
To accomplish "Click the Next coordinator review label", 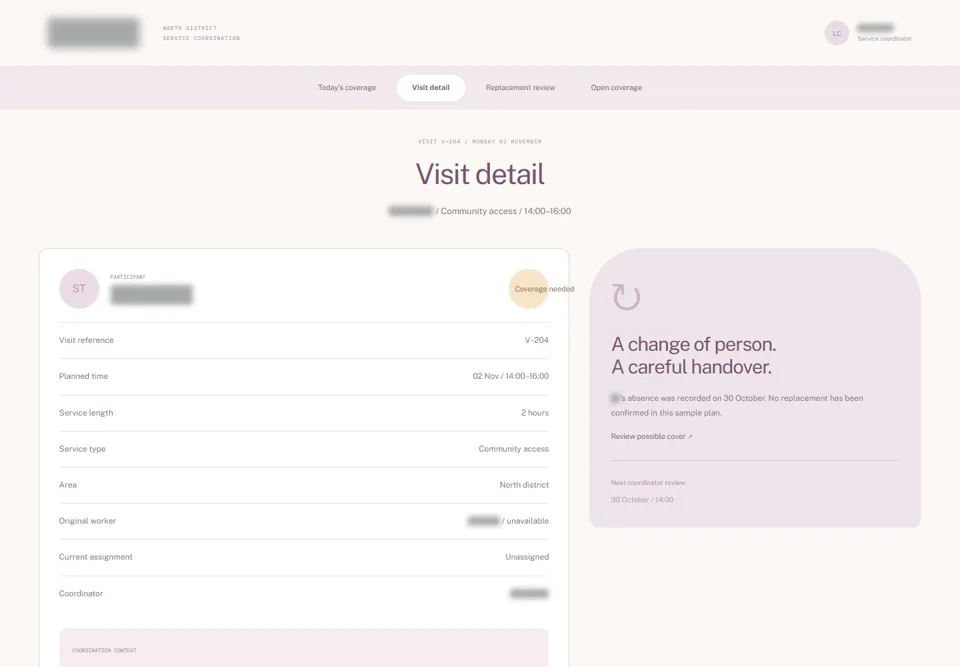I will point(648,483).
